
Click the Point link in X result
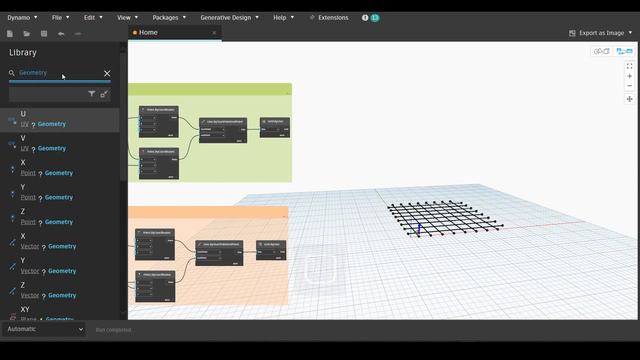tap(28, 173)
